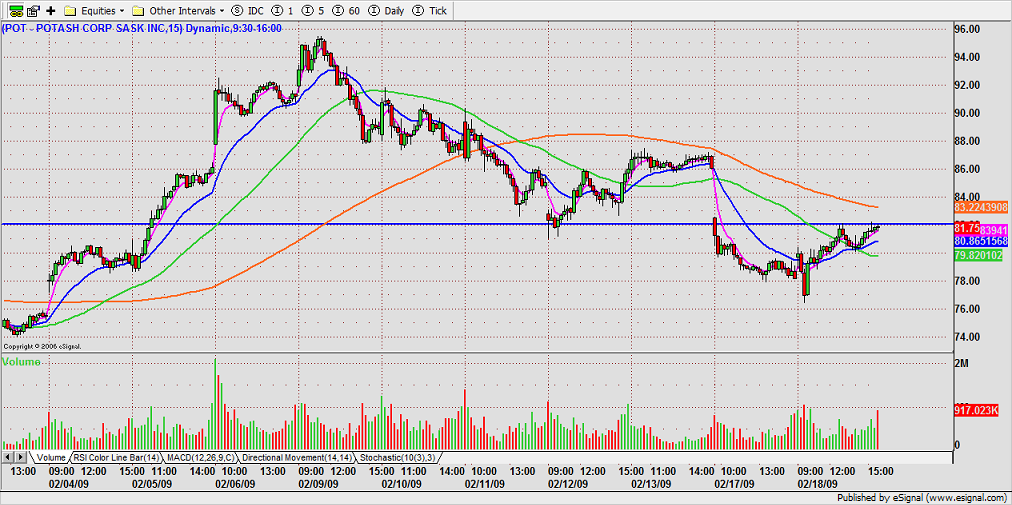Click the Other Intervals folder icon

137,10
